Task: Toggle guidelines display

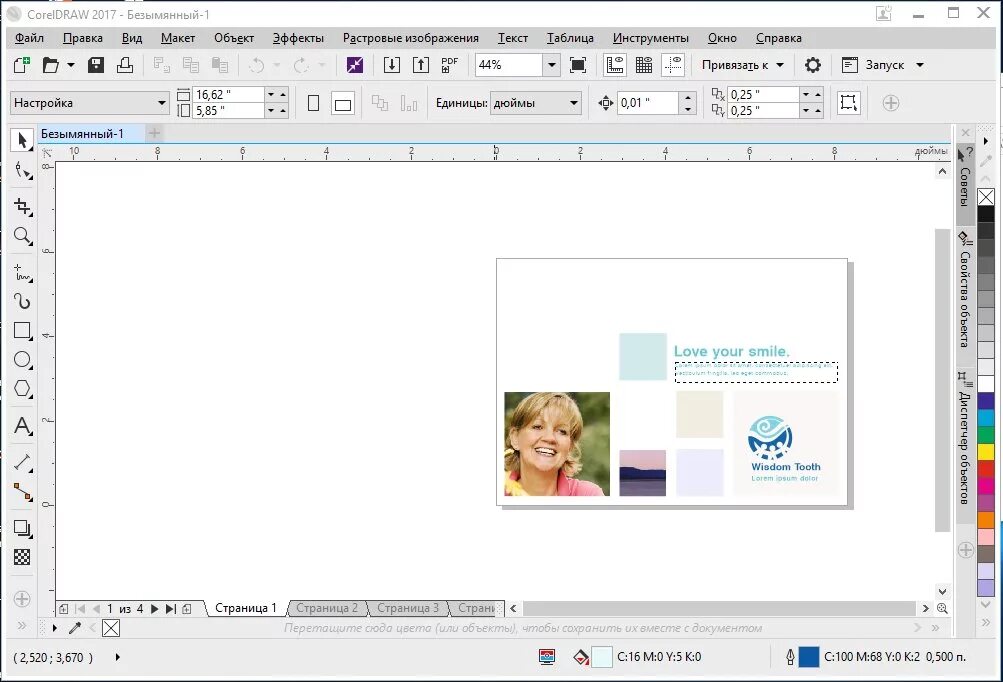Action: [x=673, y=65]
